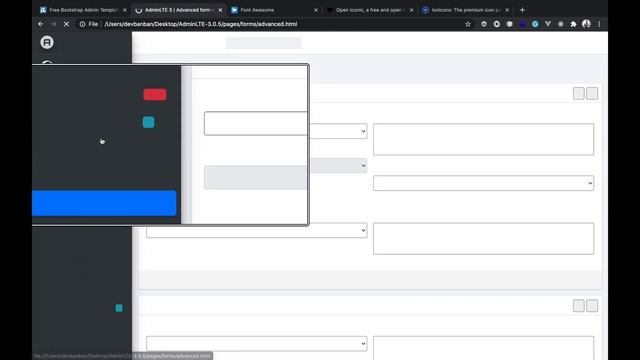
Task: Click the first card's collapse tool button
Action: (578, 93)
